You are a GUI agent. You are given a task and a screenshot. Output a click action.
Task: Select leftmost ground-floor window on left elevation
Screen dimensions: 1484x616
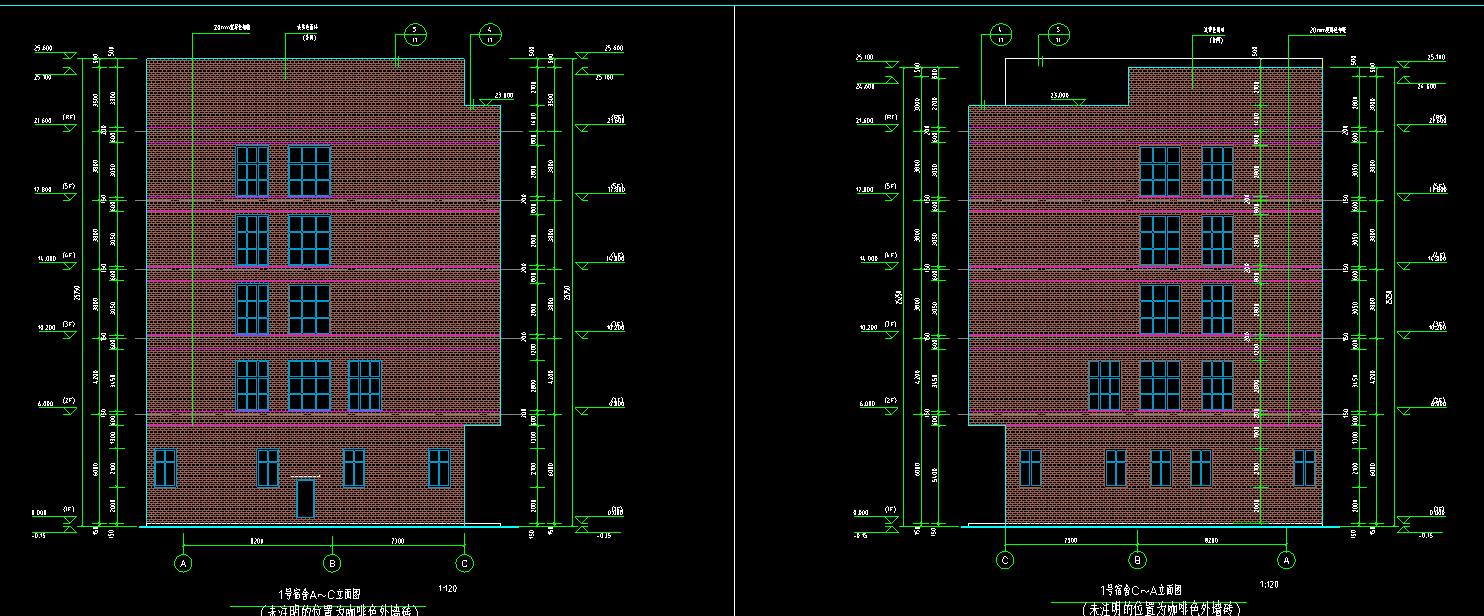tap(165, 467)
